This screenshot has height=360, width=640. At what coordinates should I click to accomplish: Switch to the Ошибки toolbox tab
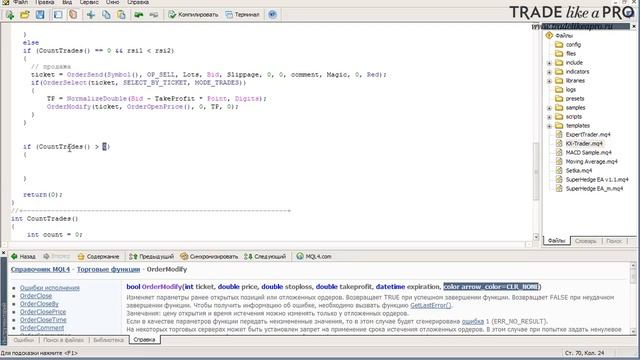click(24, 340)
